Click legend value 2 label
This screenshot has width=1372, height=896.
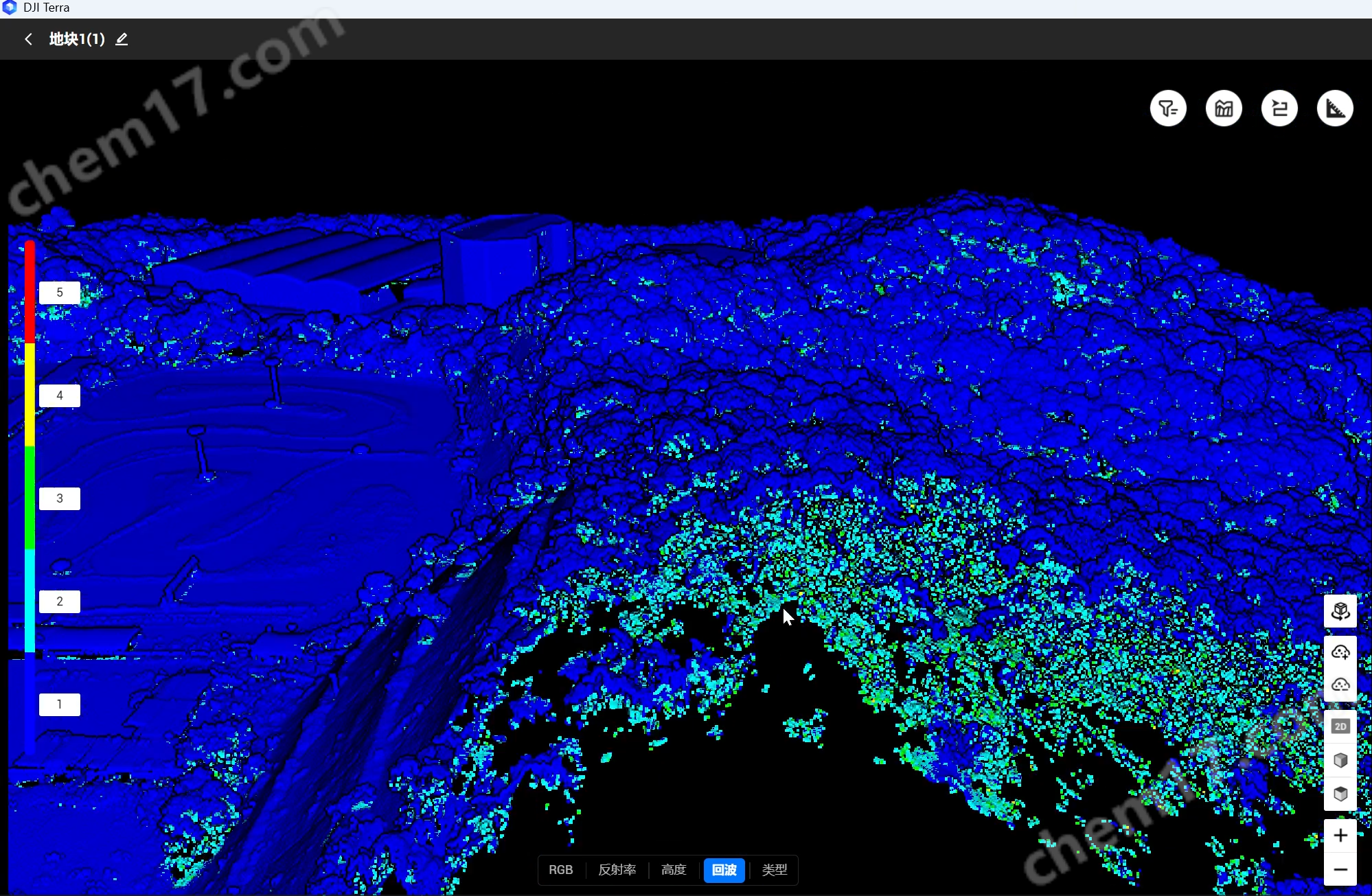tap(60, 601)
